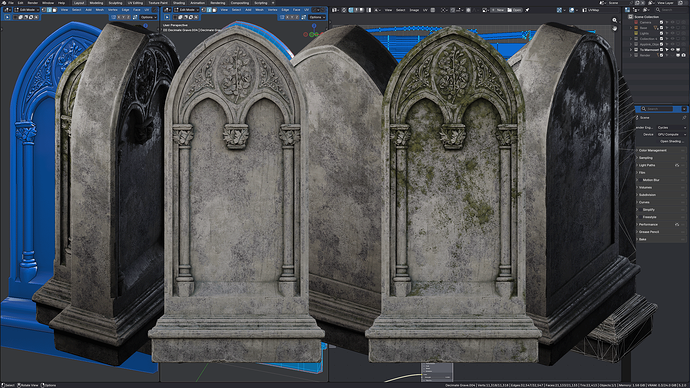Open UV editor type selector
690x388 pixels.
335,10
